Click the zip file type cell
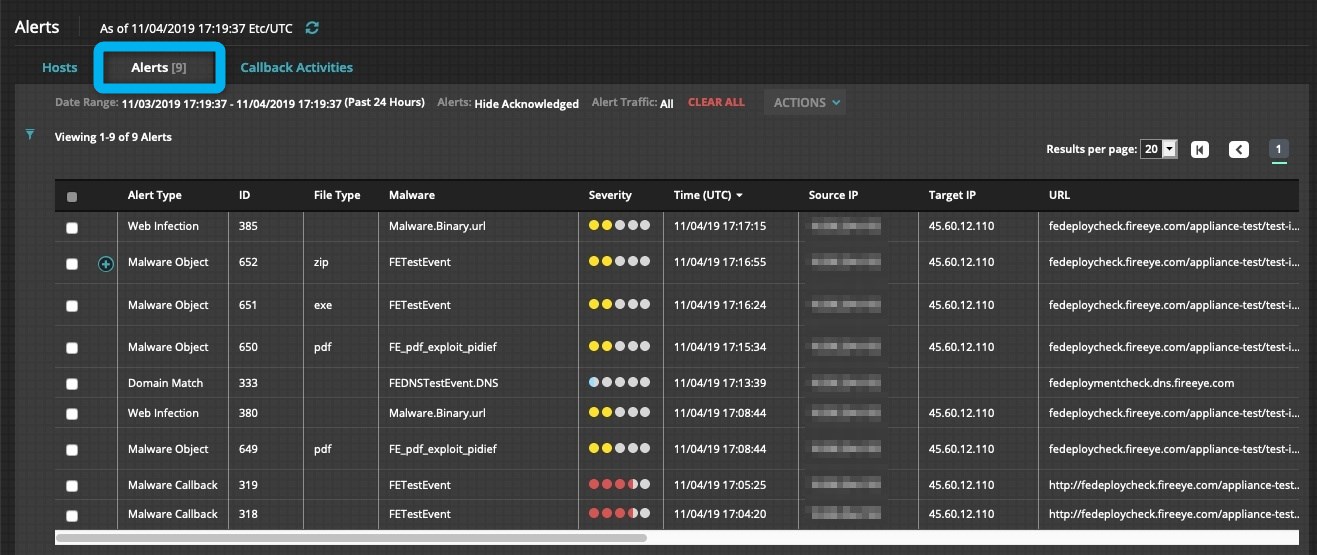This screenshot has height=555, width=1317. coord(321,262)
